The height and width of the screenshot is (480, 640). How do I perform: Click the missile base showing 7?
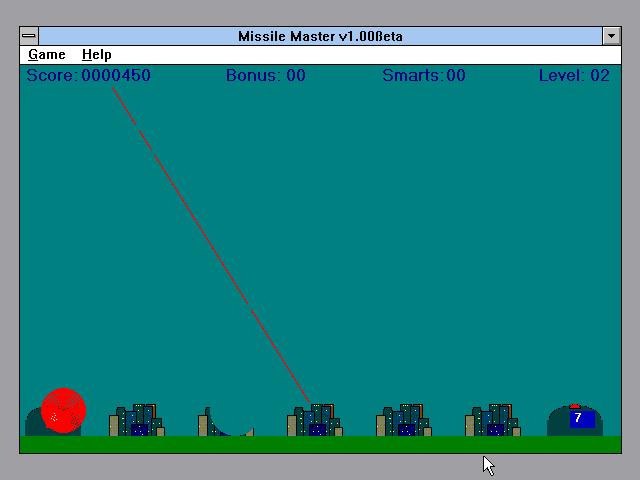coord(575,420)
